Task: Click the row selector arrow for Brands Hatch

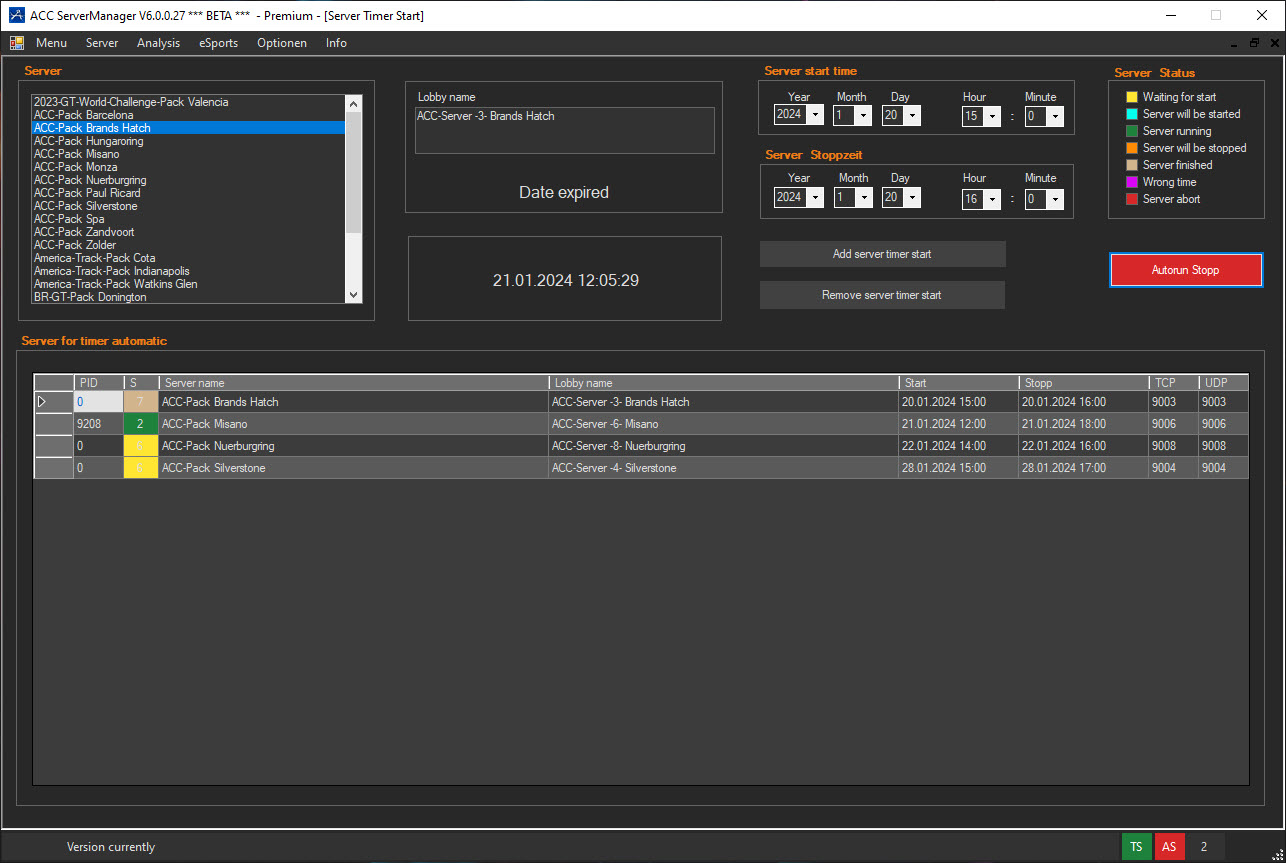Action: tap(42, 402)
